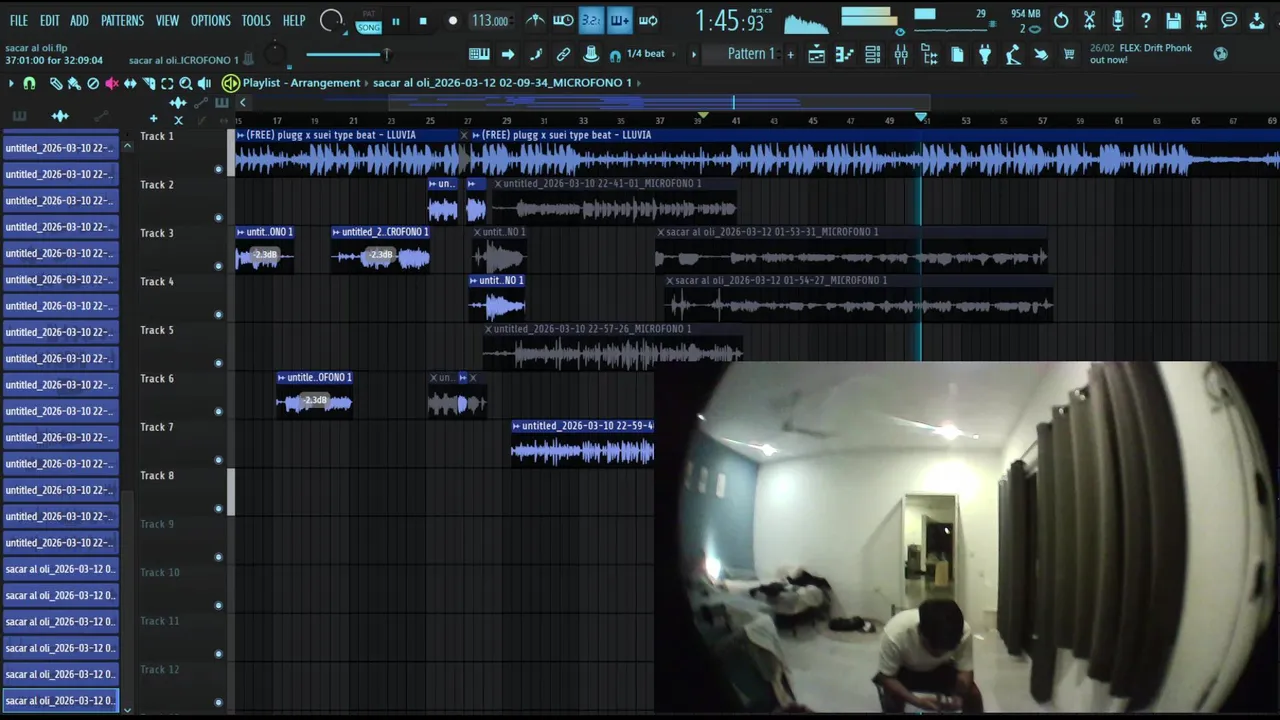Open the globe online content icon
1280x720 pixels.
pos(1220,54)
